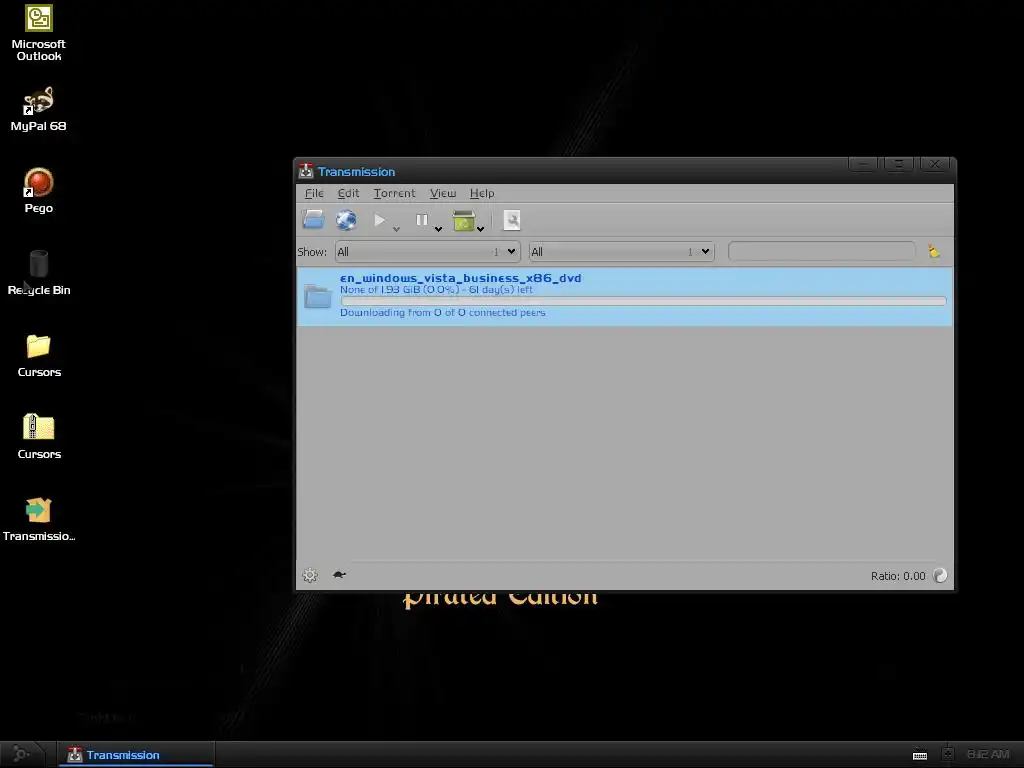The width and height of the screenshot is (1024, 768).
Task: Open the options gear in status bar
Action: coord(310,575)
